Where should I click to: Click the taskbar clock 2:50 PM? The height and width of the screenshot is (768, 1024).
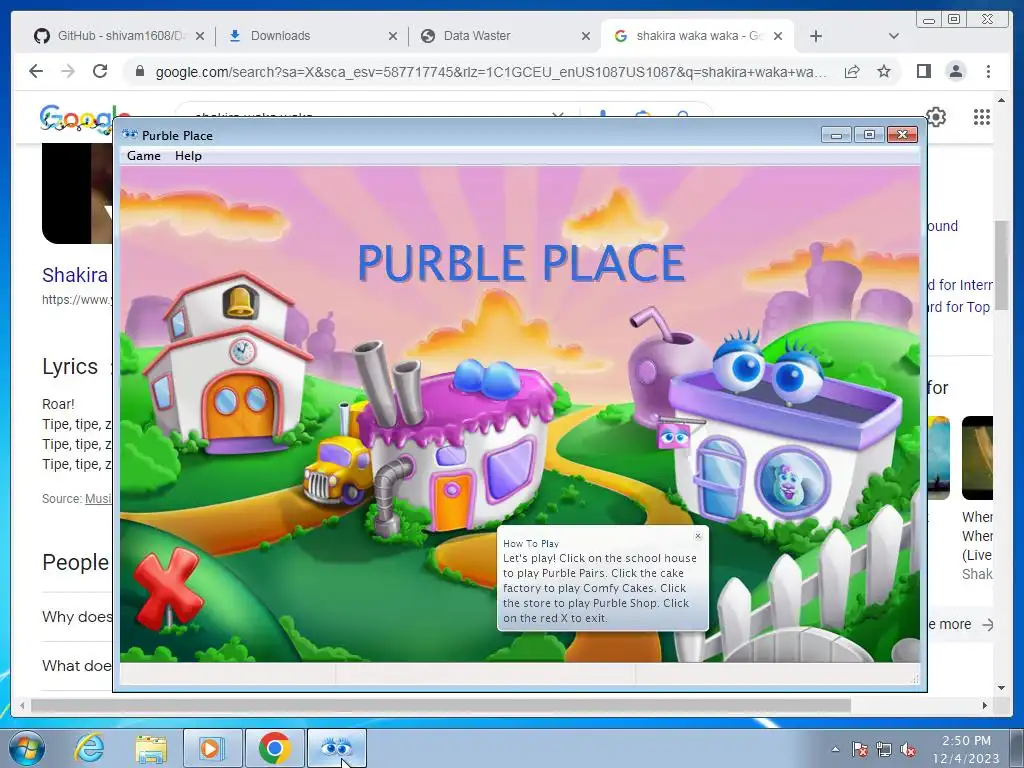(967, 749)
